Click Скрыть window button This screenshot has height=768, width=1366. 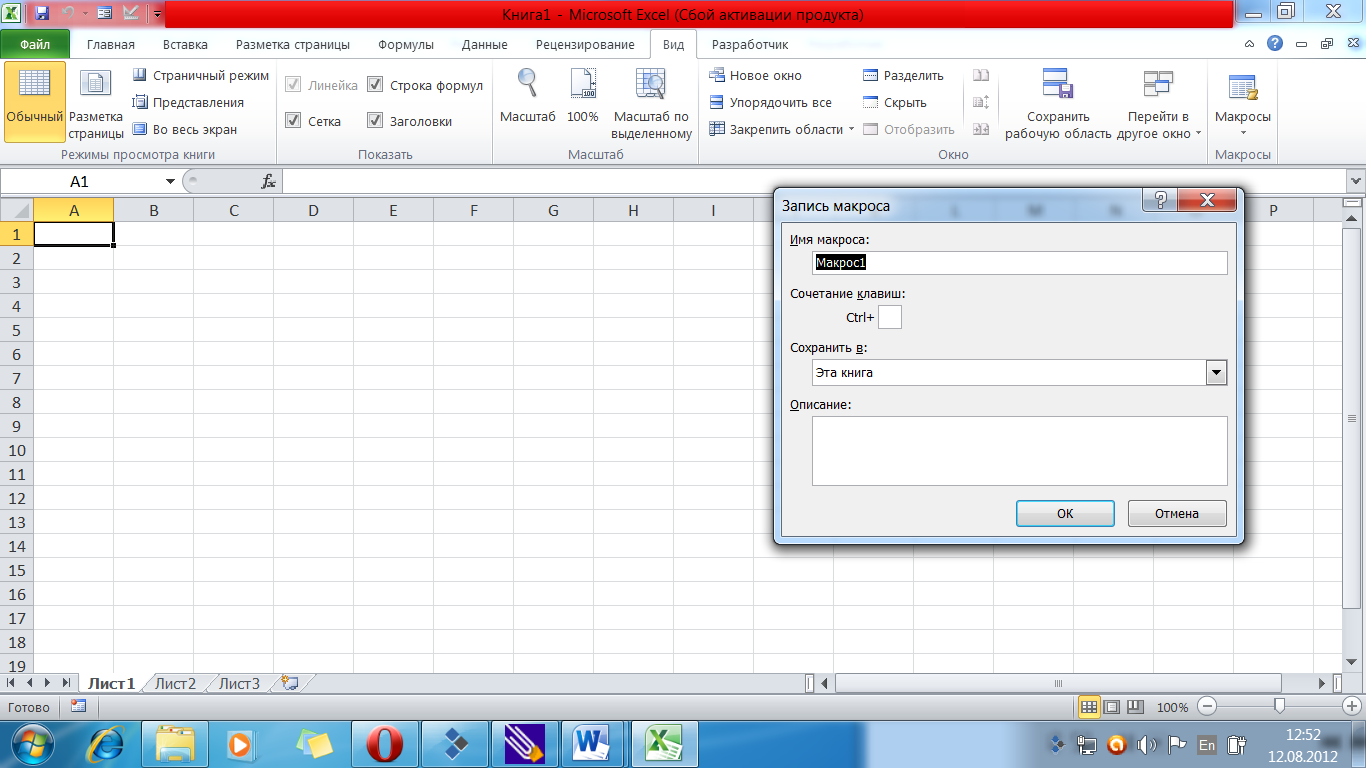894,102
